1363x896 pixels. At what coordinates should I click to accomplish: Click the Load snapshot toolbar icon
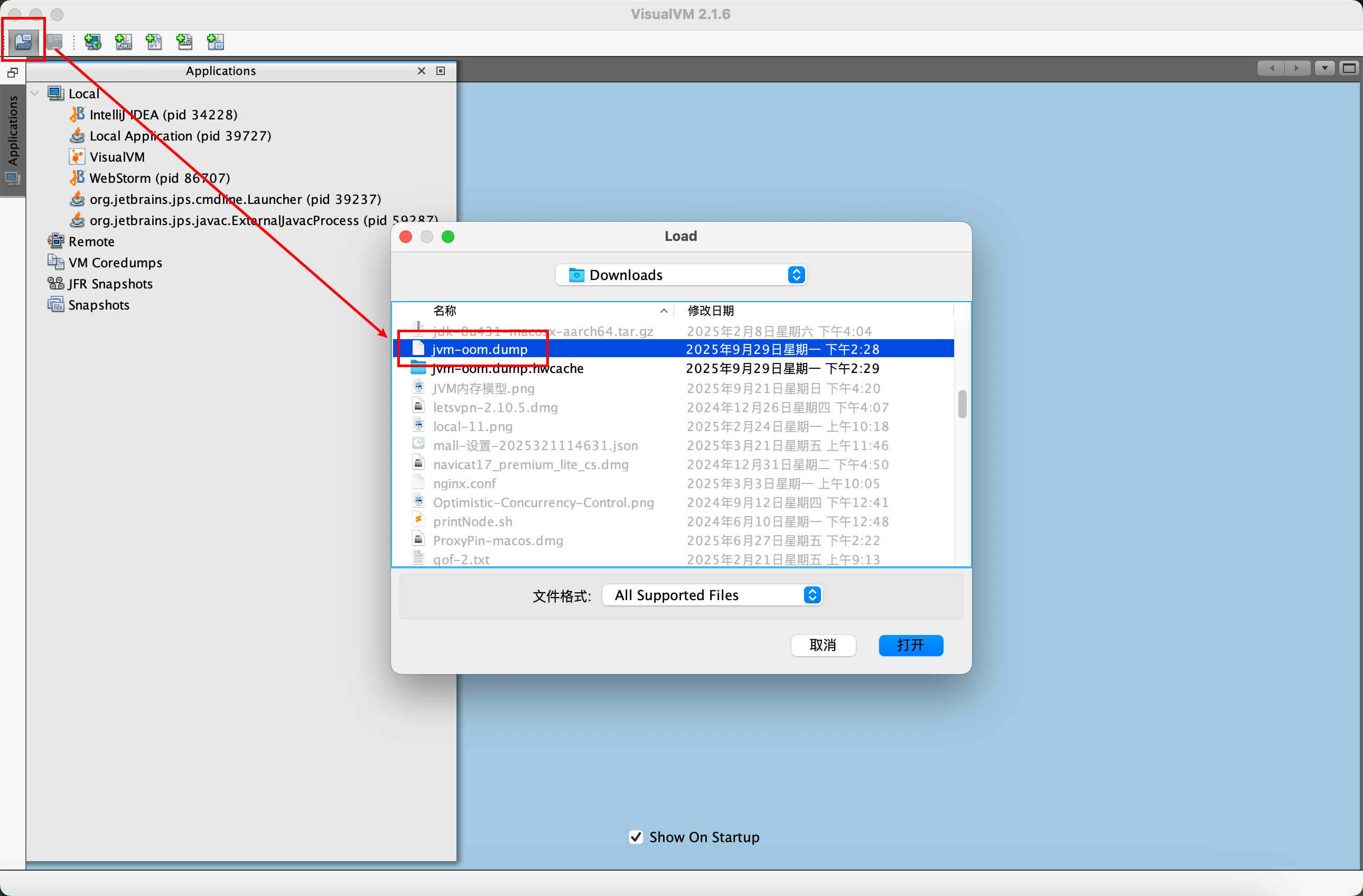(23, 41)
